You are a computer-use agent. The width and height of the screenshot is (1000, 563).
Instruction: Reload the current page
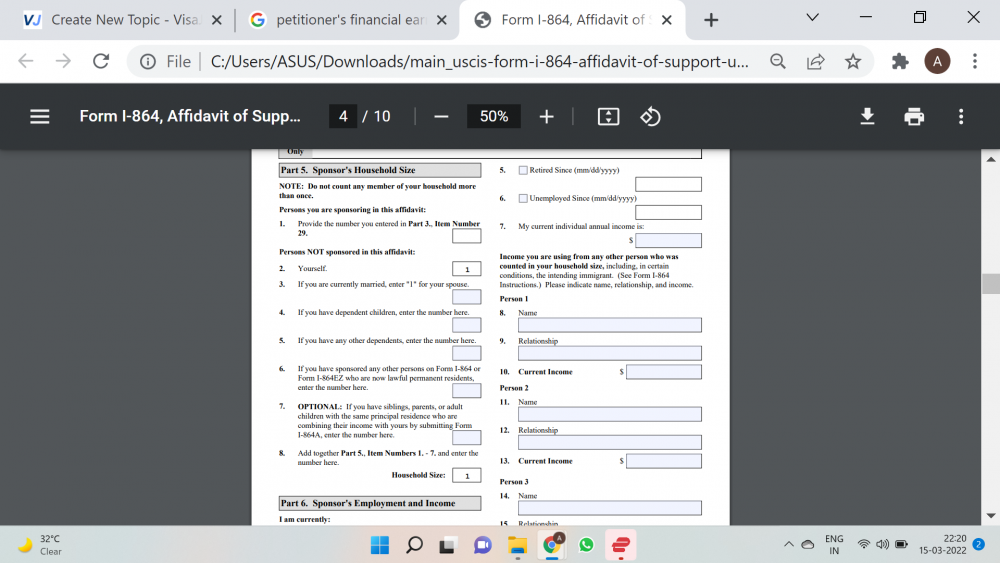[x=101, y=61]
